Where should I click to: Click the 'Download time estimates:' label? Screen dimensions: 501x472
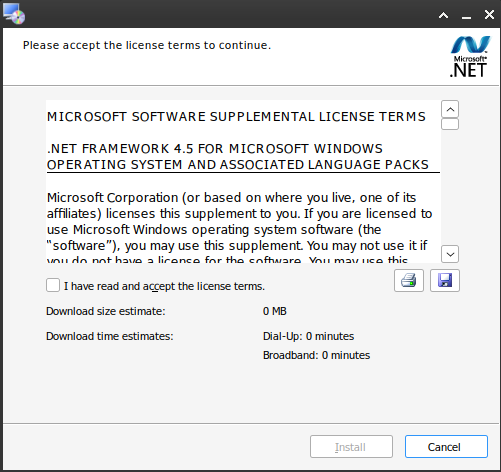point(110,336)
